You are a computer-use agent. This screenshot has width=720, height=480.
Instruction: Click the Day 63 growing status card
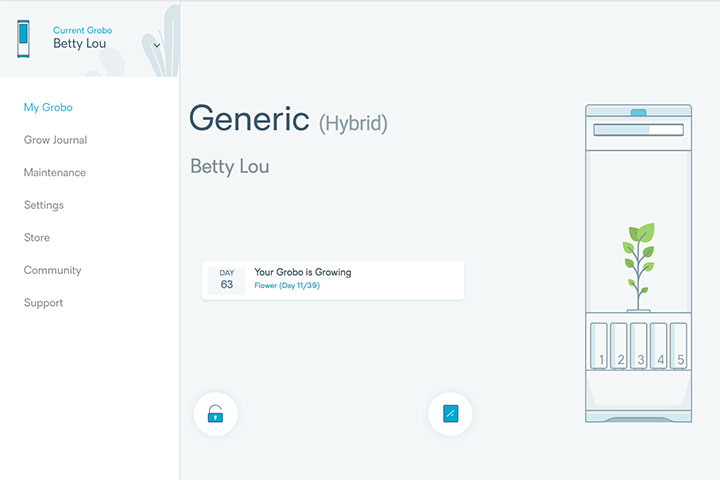(x=333, y=280)
